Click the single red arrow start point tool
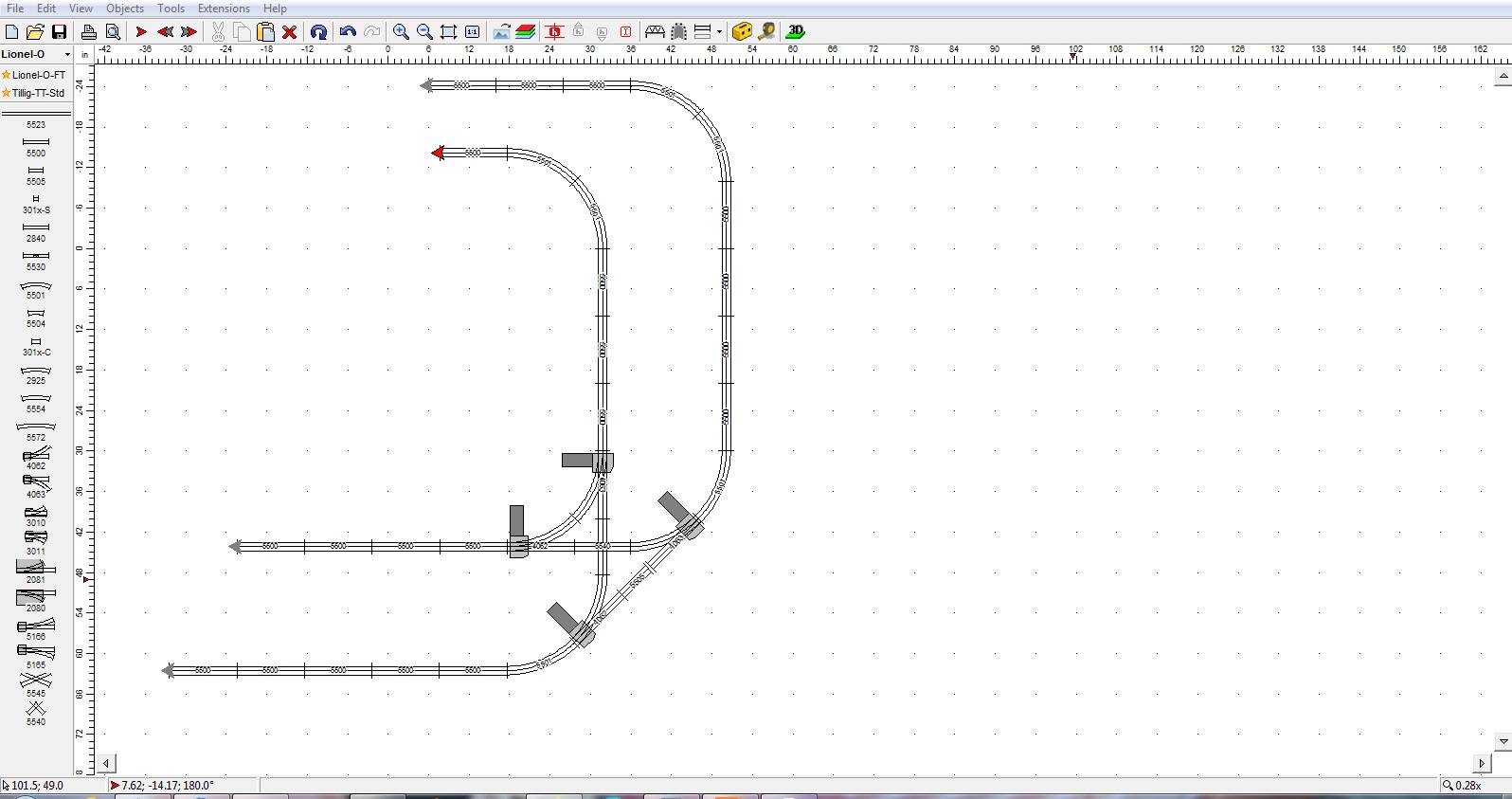Viewport: 1512px width, 799px height. (x=141, y=31)
